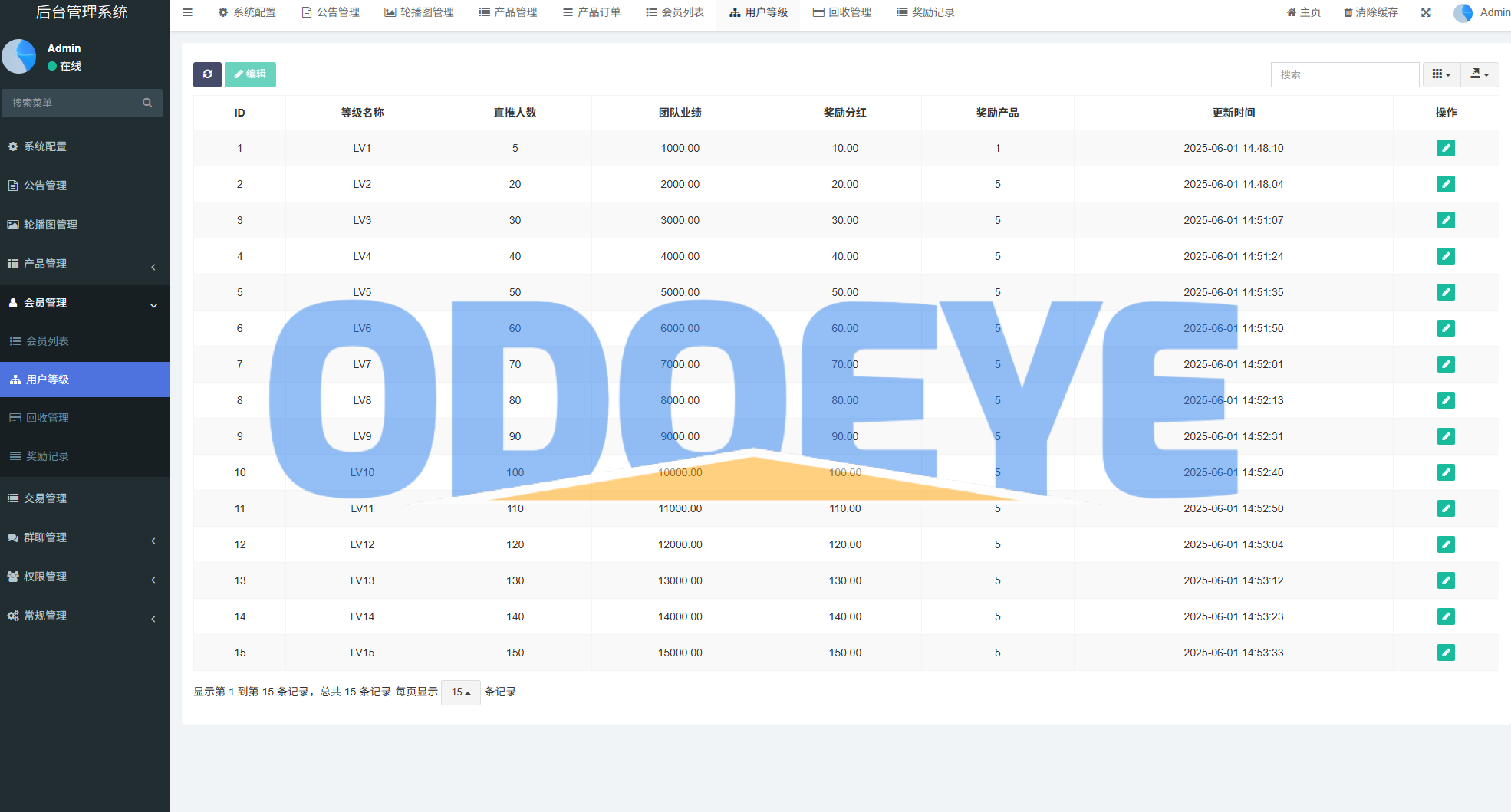Click the hamburger sidebar toggle icon

coord(187,12)
